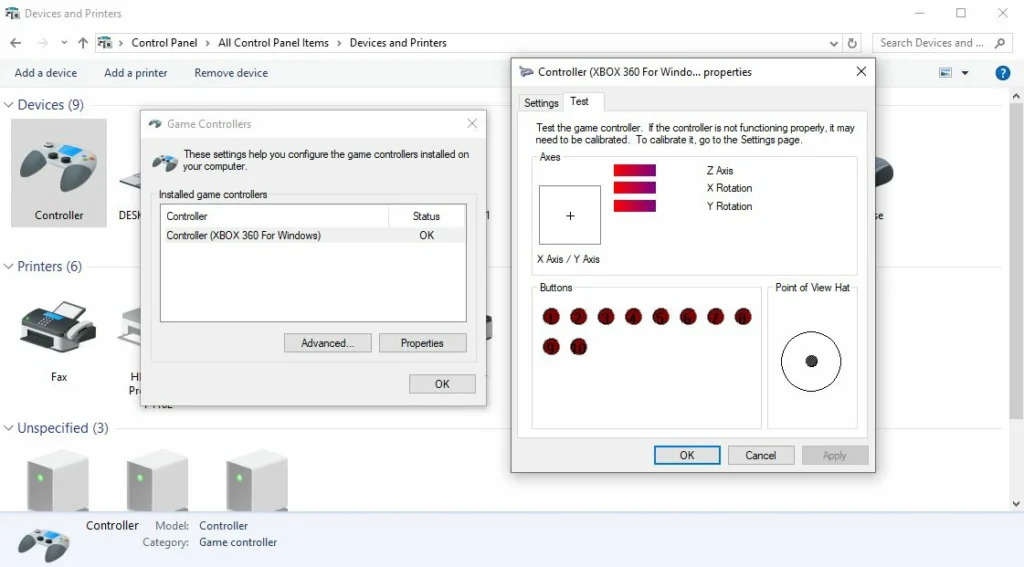Select the first unspecified tower device

click(58, 480)
